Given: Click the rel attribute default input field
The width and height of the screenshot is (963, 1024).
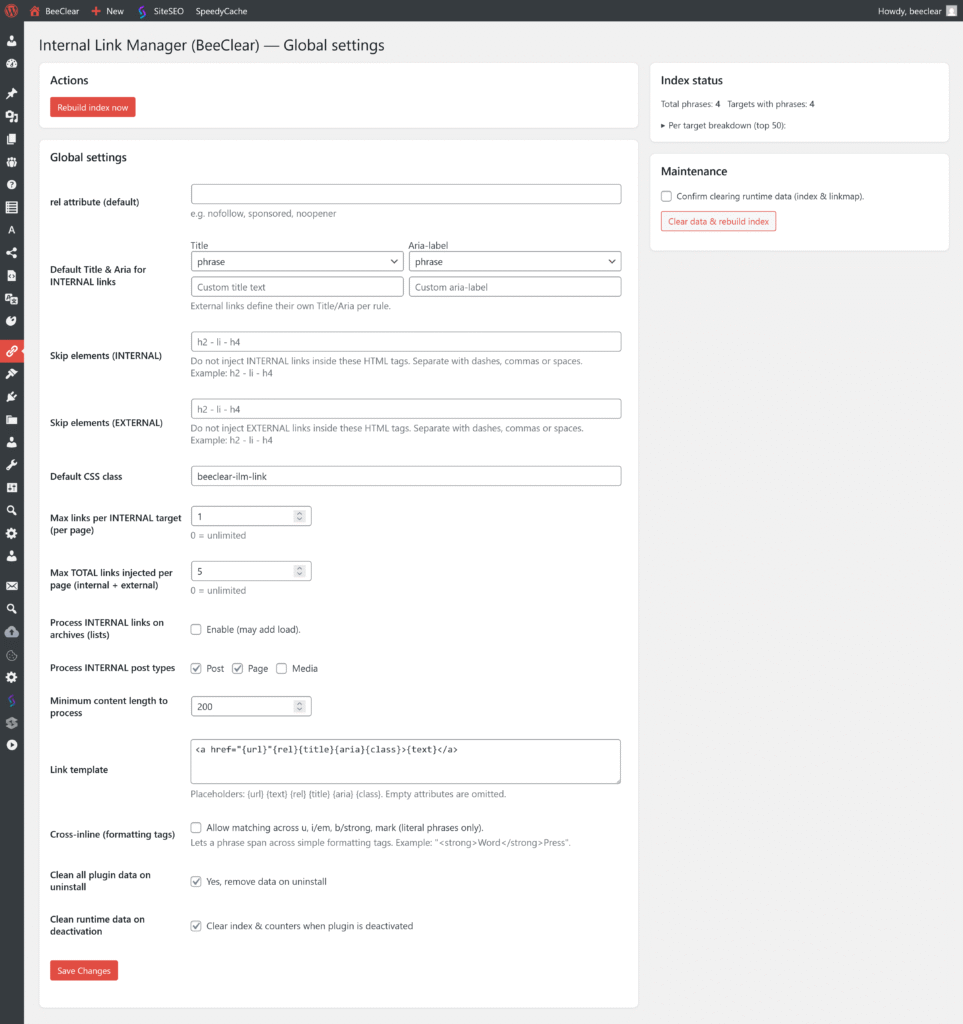Looking at the screenshot, I should click(x=405, y=194).
